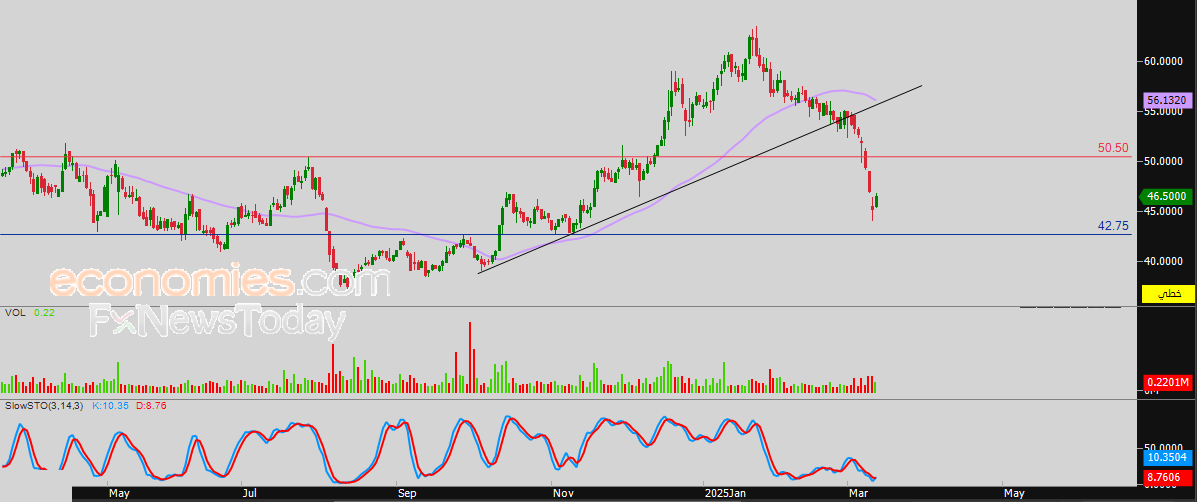Click the Sep date on the time axis

tap(409, 494)
